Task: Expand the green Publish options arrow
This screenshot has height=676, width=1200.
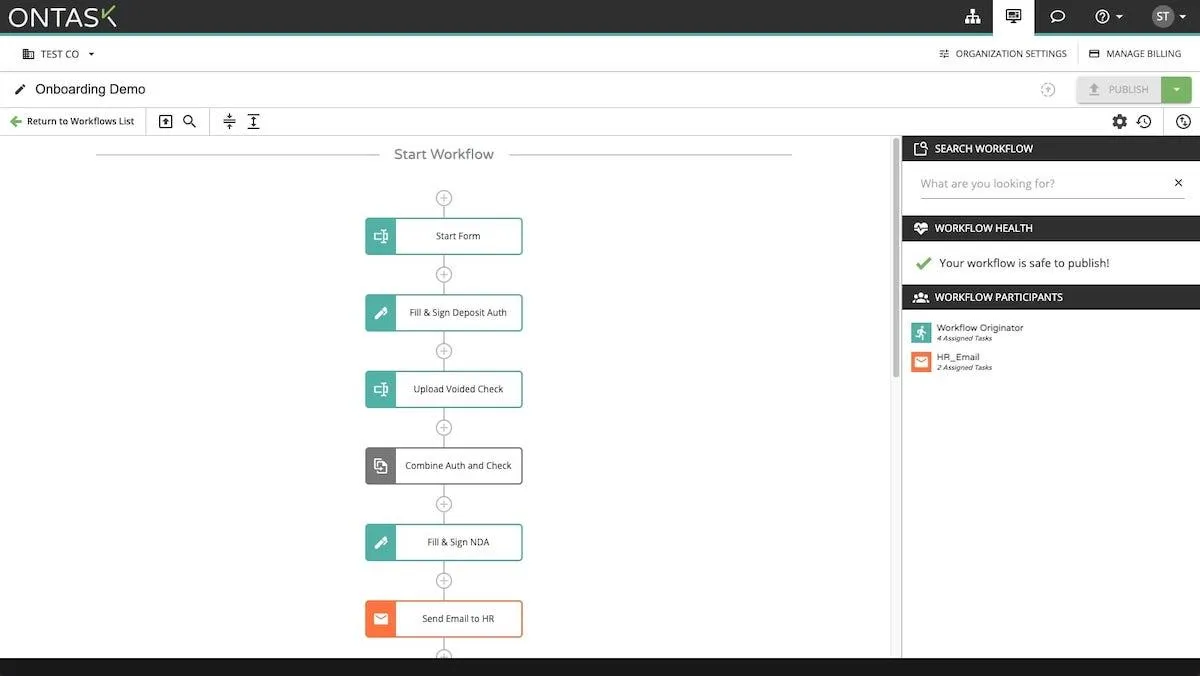Action: click(1176, 89)
